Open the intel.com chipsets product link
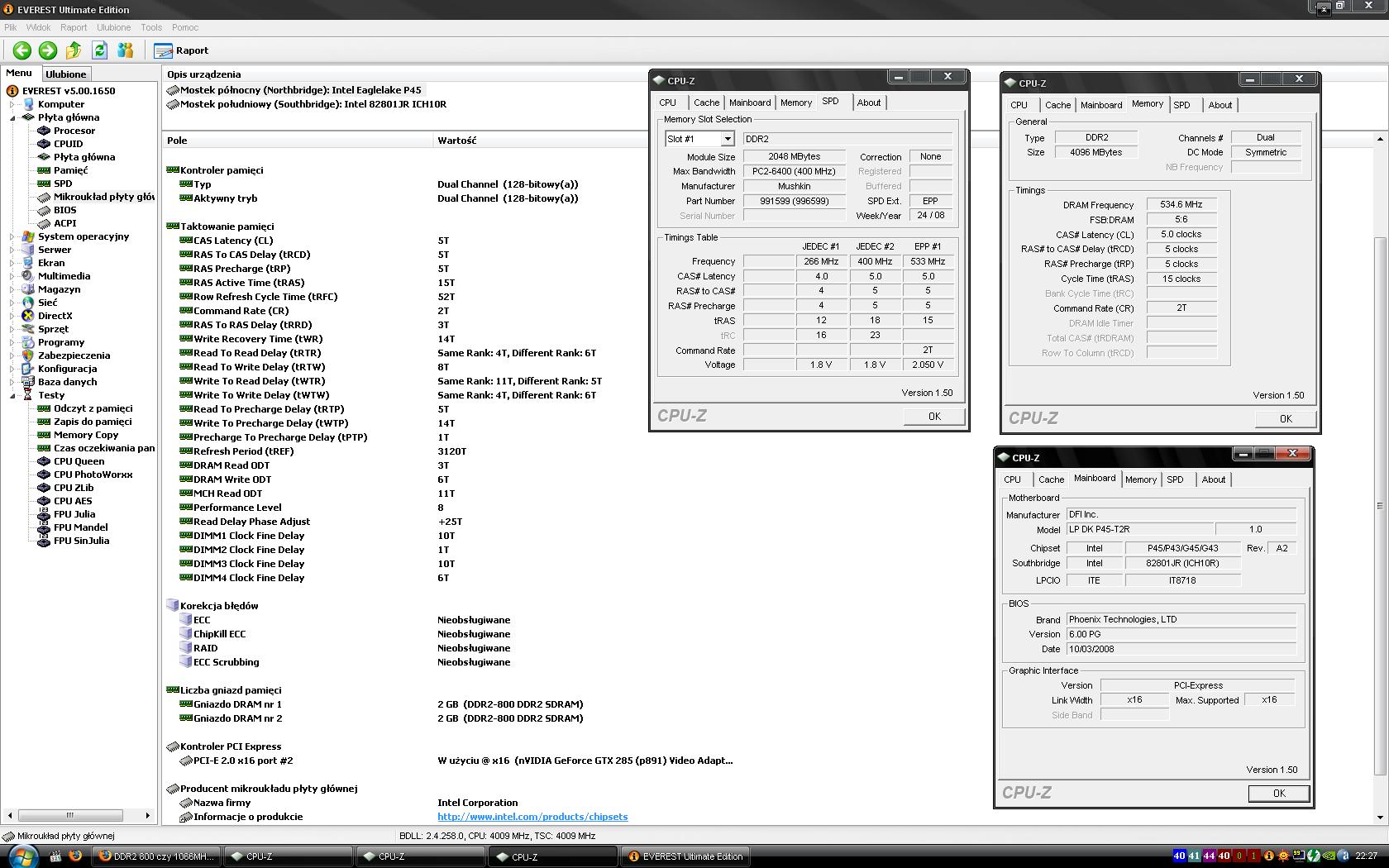The width and height of the screenshot is (1389, 868). pos(532,817)
